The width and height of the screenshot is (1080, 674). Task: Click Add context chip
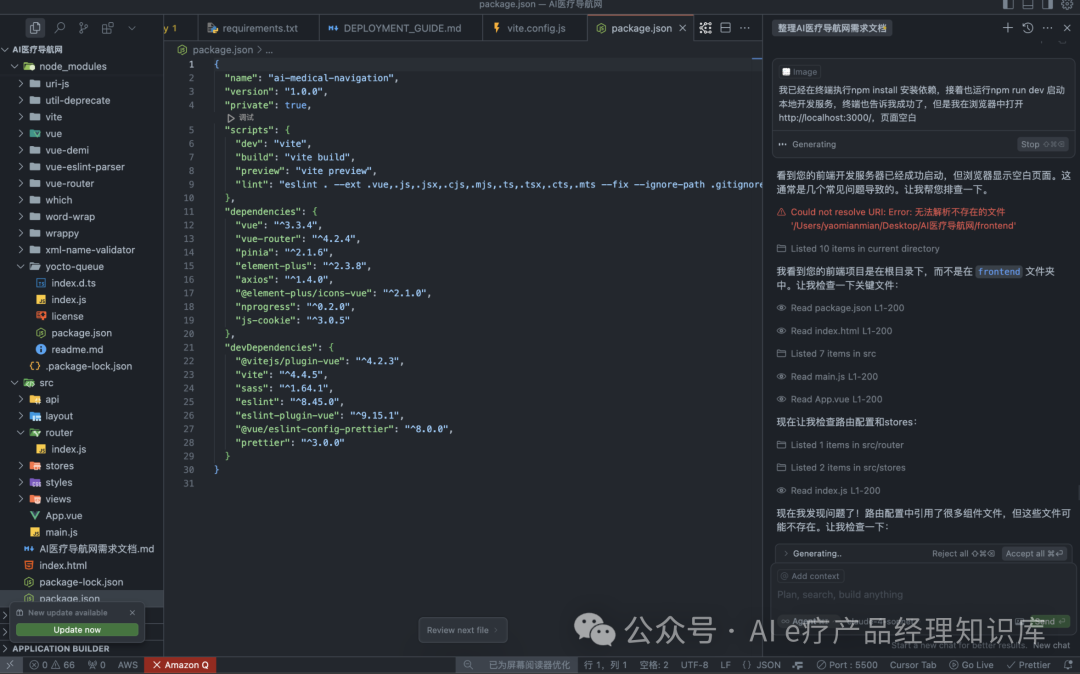[x=810, y=576]
